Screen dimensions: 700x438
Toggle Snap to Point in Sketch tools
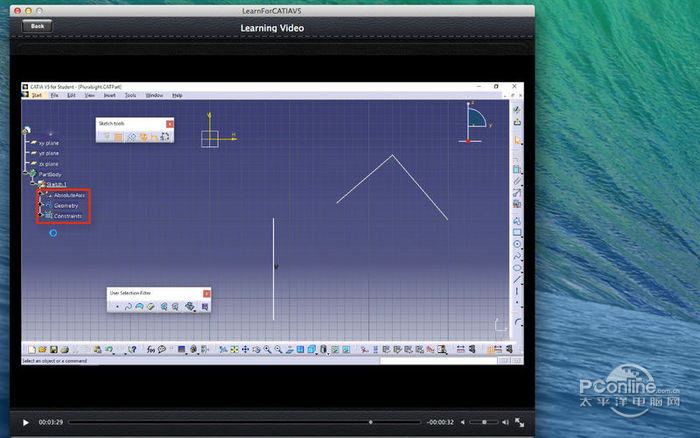coord(118,137)
